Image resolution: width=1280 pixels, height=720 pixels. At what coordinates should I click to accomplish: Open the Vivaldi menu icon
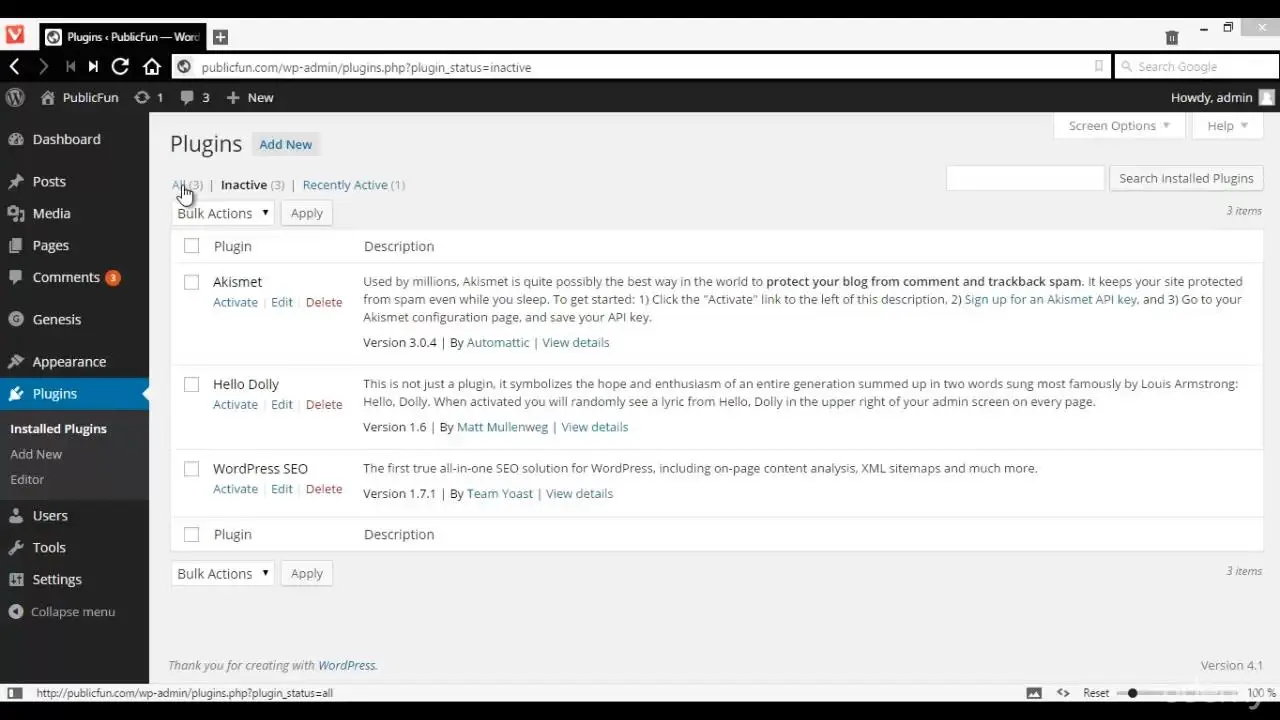click(x=14, y=36)
